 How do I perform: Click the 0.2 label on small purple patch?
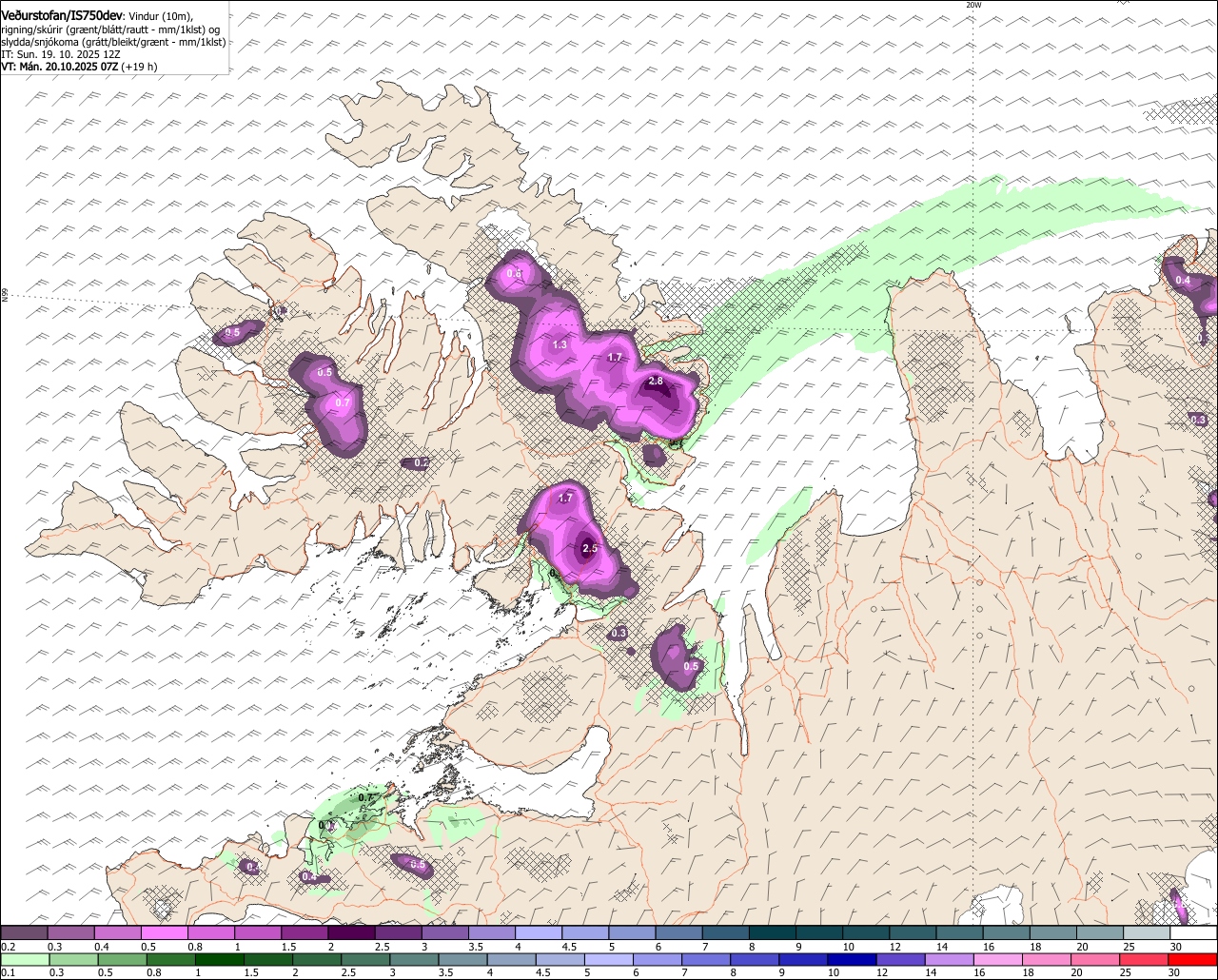click(x=421, y=462)
